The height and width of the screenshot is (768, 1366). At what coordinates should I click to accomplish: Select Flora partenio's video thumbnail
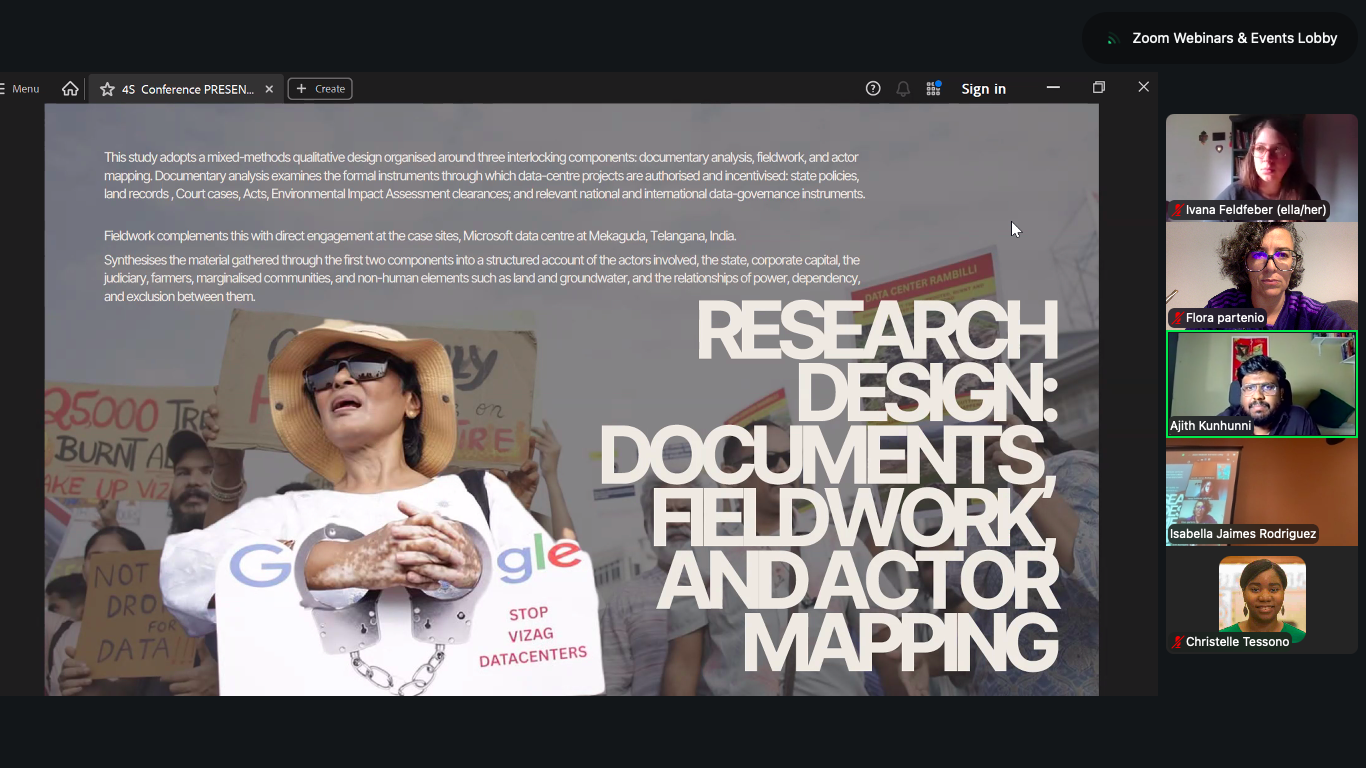point(1262,275)
